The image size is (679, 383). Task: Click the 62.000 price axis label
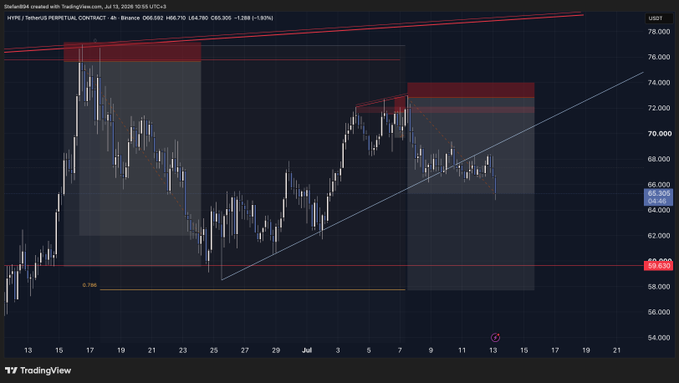pyautogui.click(x=659, y=236)
